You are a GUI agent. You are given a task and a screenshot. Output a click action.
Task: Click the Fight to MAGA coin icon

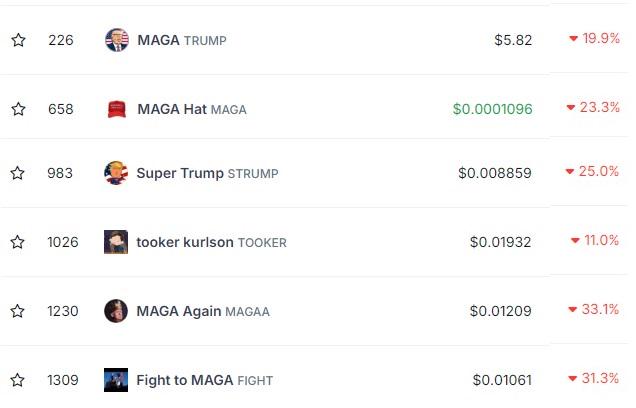[x=116, y=380]
